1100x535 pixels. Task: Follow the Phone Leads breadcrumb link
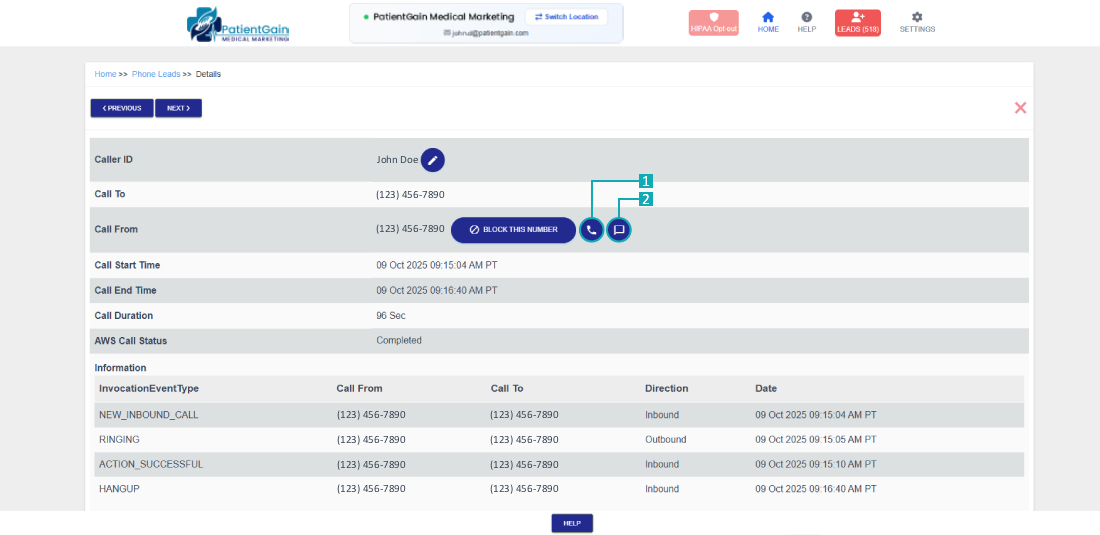156,74
